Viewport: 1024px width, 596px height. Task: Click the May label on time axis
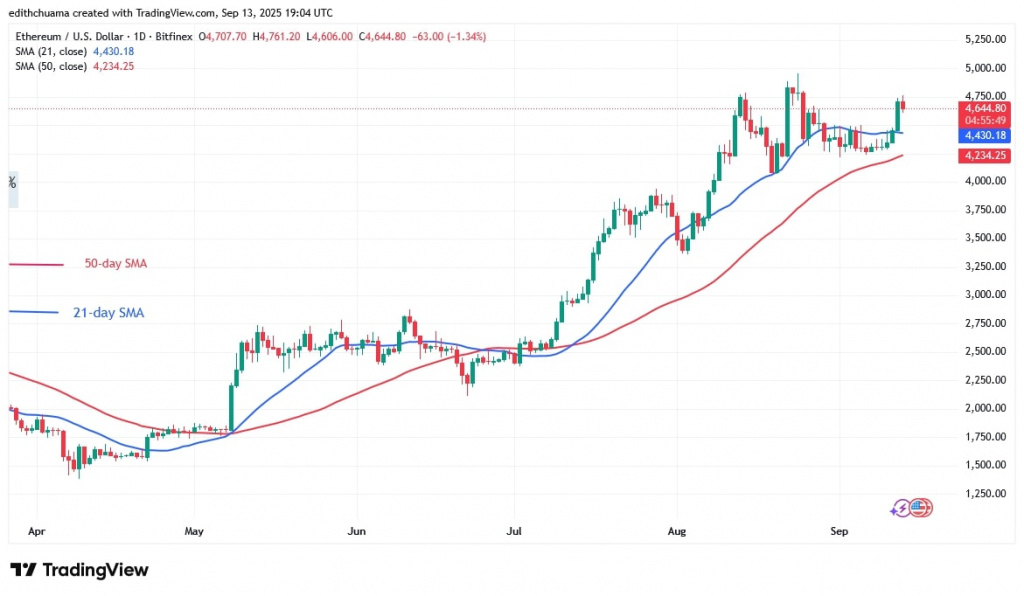click(x=194, y=531)
